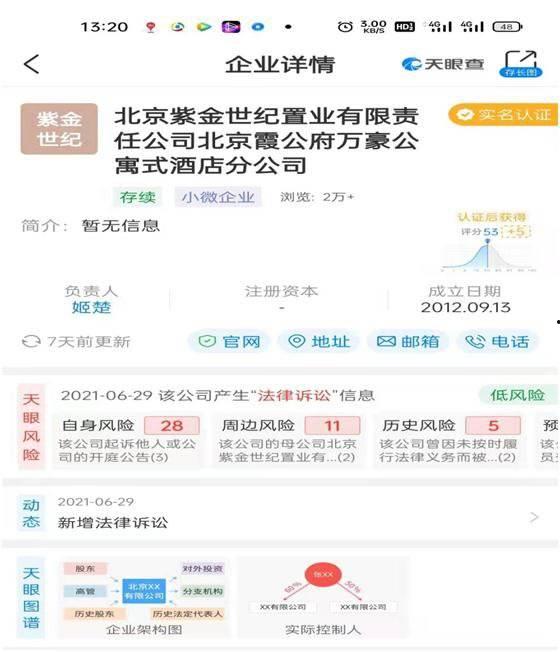Open 周边风险 card showing 11
This screenshot has width=560, height=652.
click(x=289, y=440)
